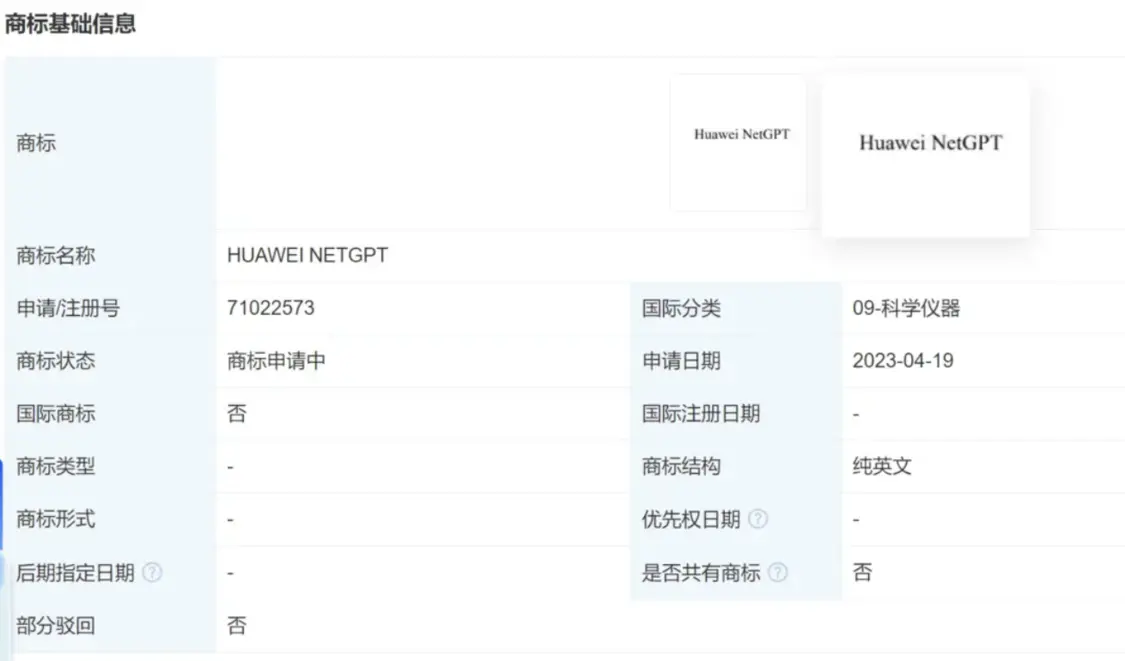Open the small Huawei NetGPT trademark thumbnail
The width and height of the screenshot is (1125, 661).
740,141
